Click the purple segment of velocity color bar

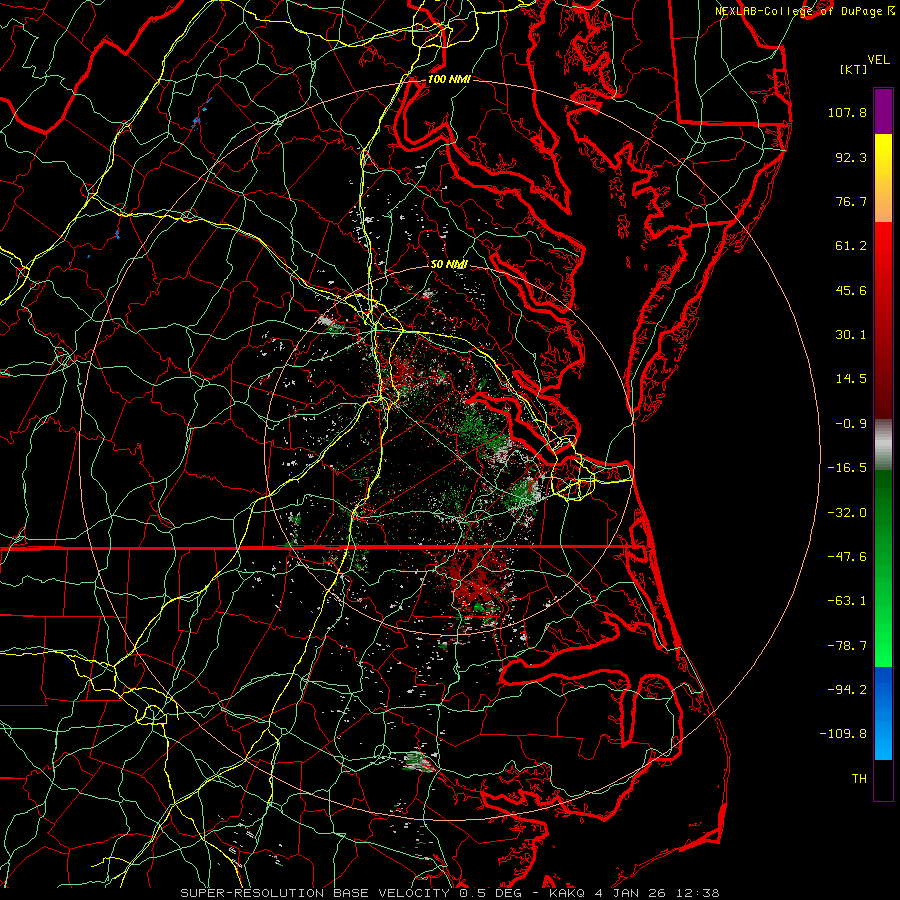[x=883, y=111]
